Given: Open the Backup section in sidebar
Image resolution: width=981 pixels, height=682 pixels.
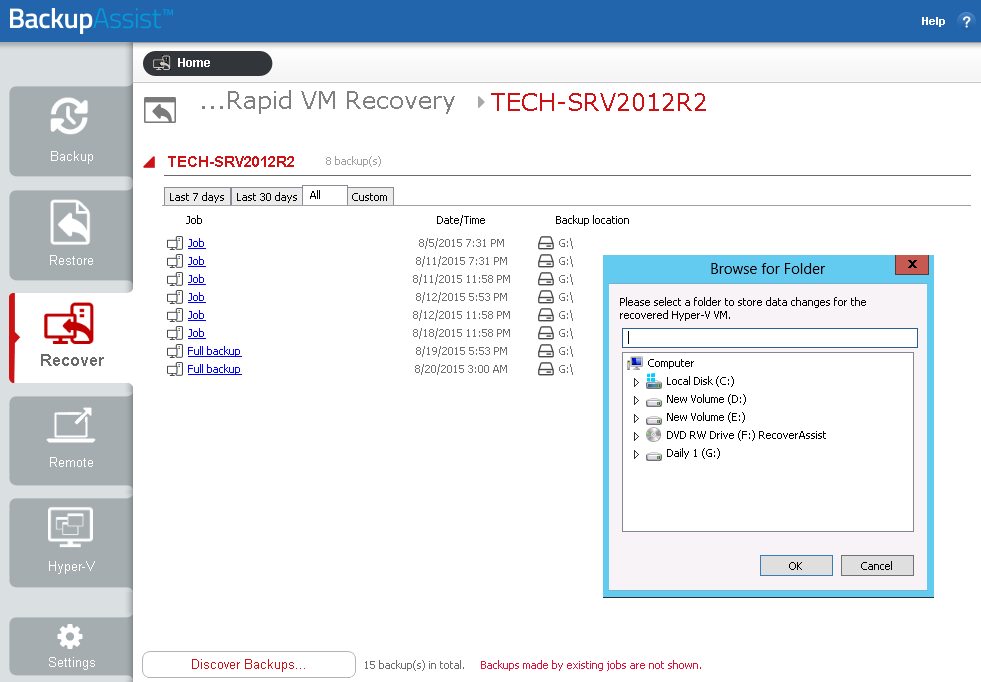Looking at the screenshot, I should click(71, 131).
